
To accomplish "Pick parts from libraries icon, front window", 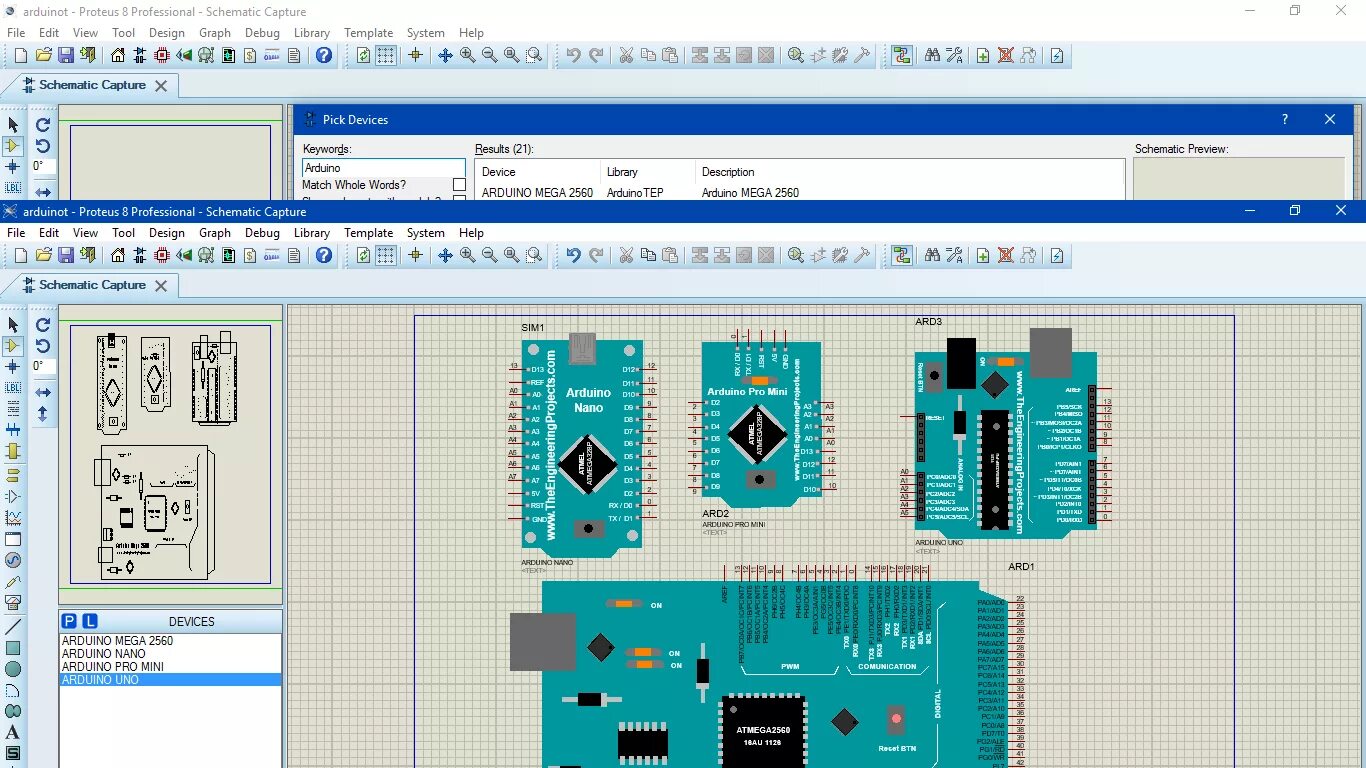I will pos(795,256).
